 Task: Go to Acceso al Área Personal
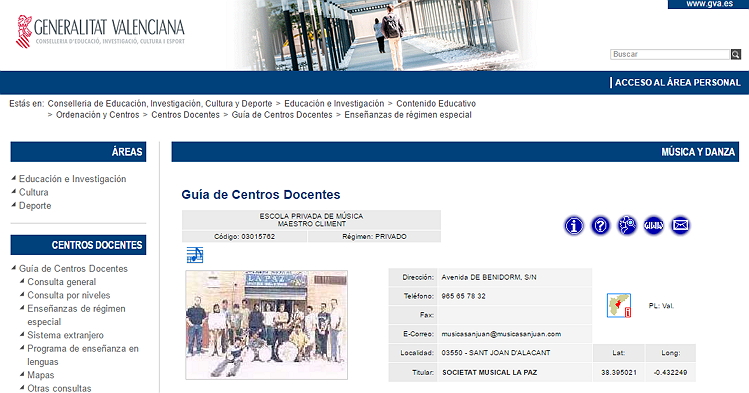(x=677, y=83)
